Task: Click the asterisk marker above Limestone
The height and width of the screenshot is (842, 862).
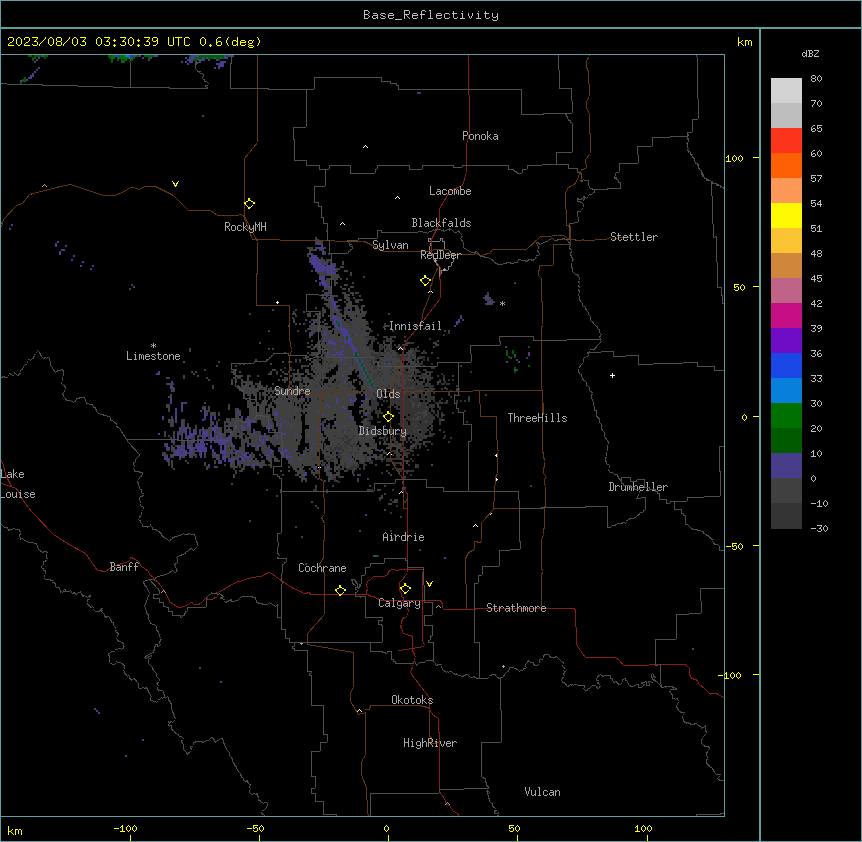Action: click(x=153, y=346)
